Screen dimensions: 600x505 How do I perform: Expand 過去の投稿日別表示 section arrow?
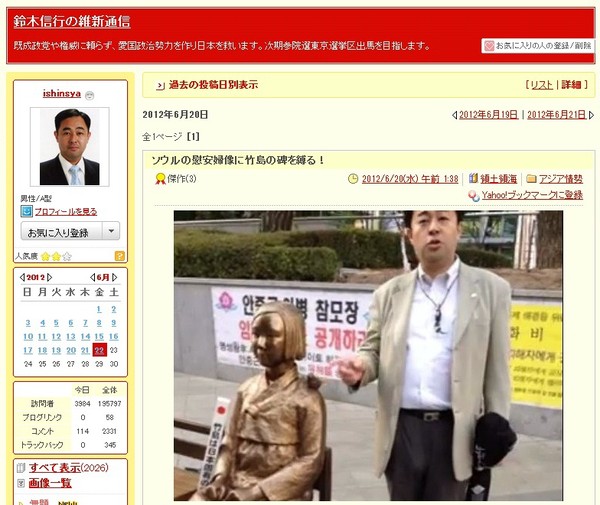coord(157,86)
